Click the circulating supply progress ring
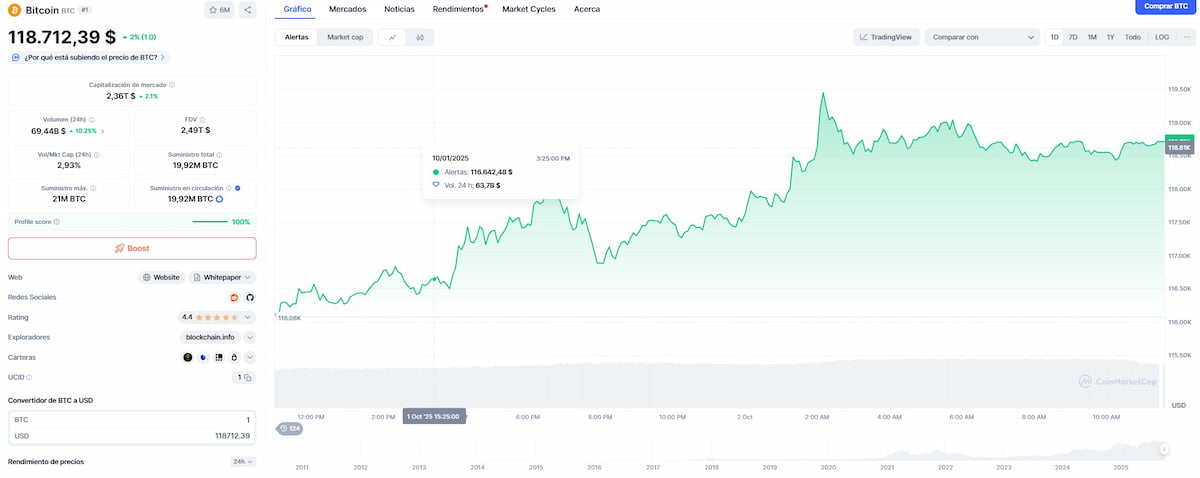Image resolution: width=1200 pixels, height=478 pixels. click(x=219, y=199)
